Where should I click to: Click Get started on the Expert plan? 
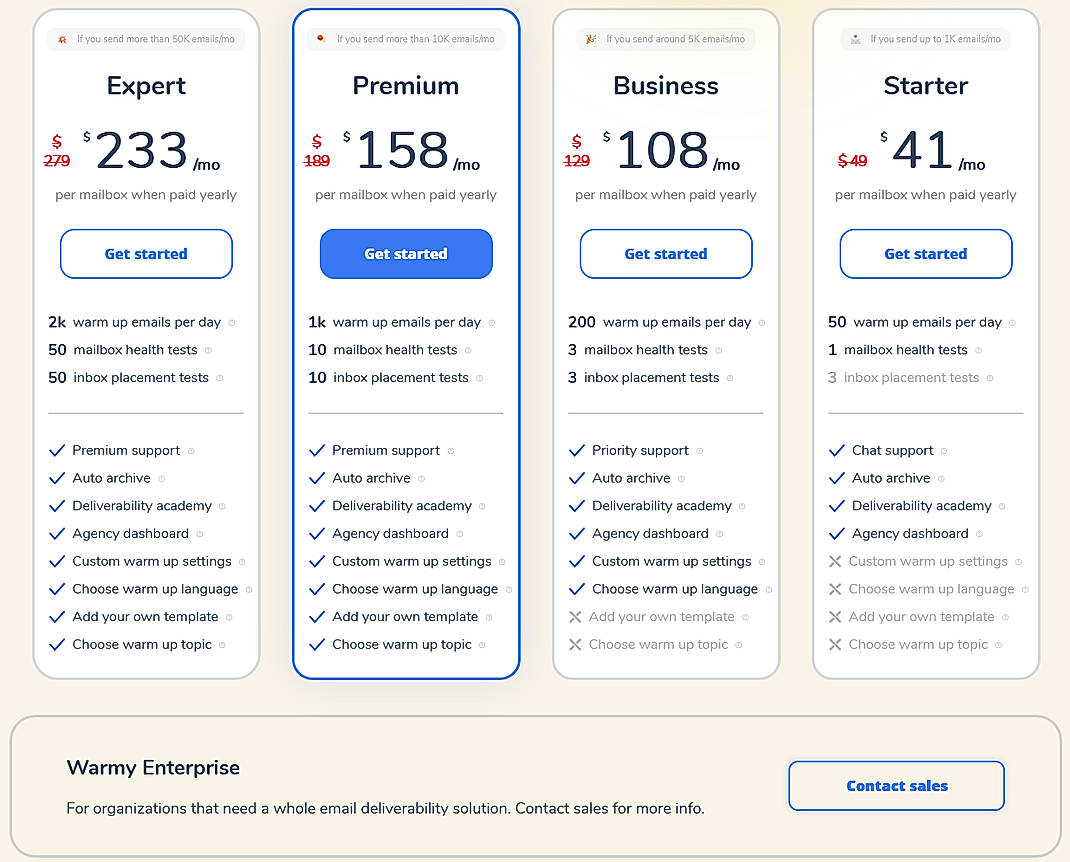pos(146,254)
